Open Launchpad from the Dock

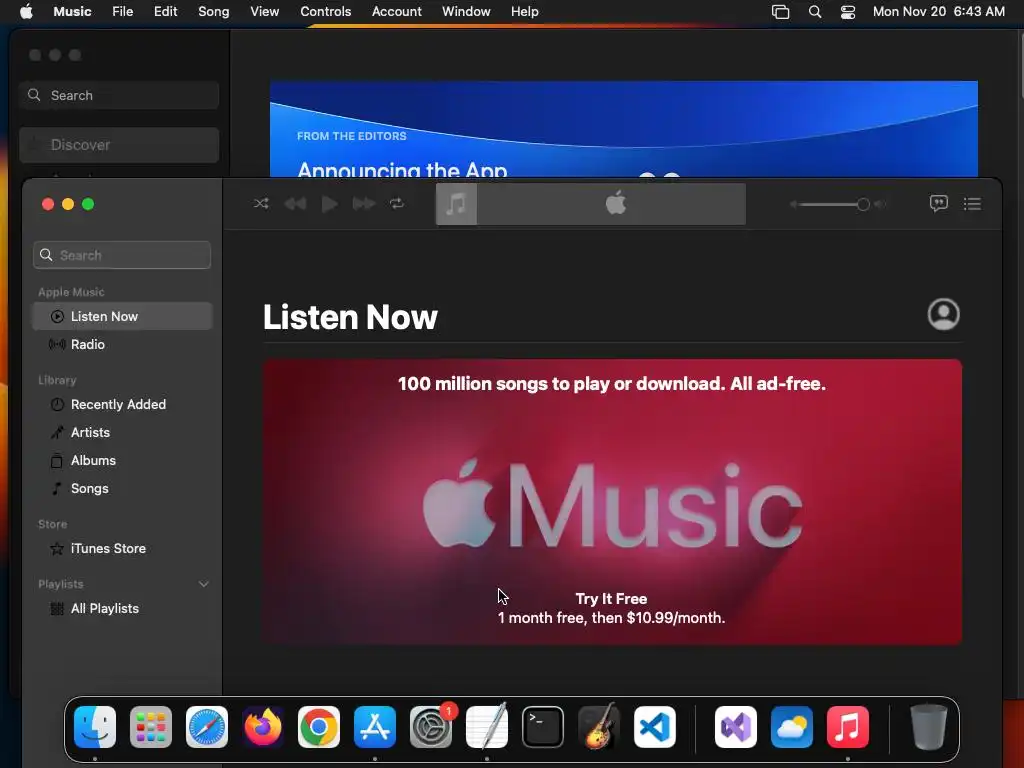pos(151,727)
